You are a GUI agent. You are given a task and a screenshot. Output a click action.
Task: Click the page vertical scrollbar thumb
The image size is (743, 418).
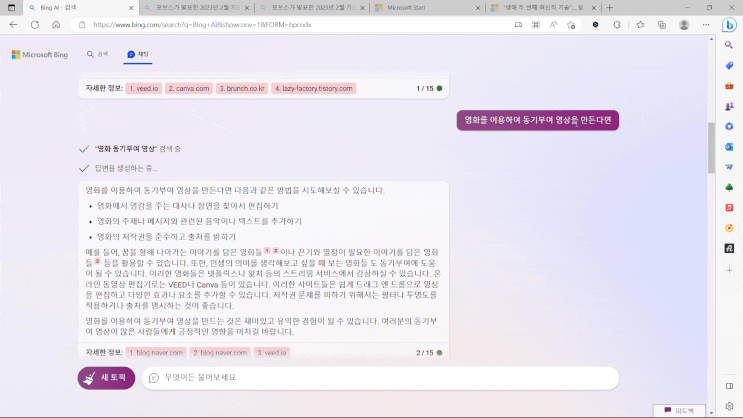click(711, 148)
